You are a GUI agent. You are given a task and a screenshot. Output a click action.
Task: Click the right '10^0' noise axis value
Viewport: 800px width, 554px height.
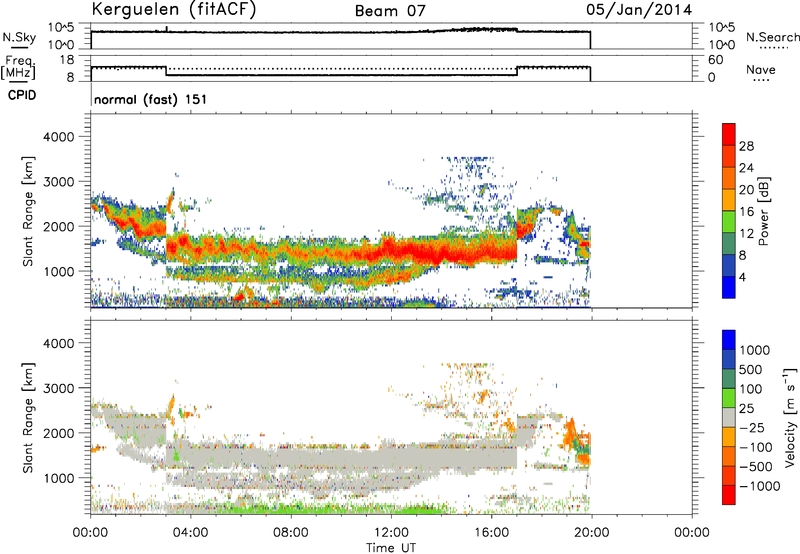point(721,45)
